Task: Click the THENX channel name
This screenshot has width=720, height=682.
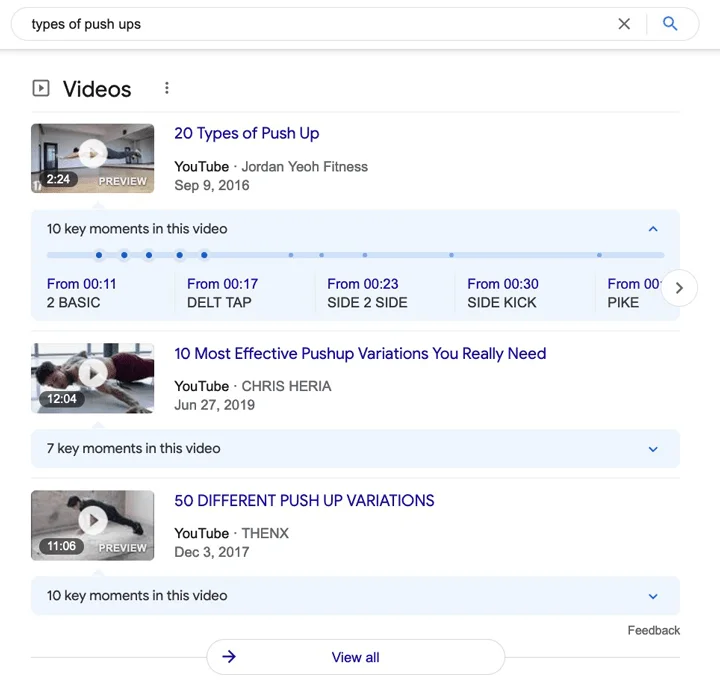Action: pyautogui.click(x=265, y=533)
